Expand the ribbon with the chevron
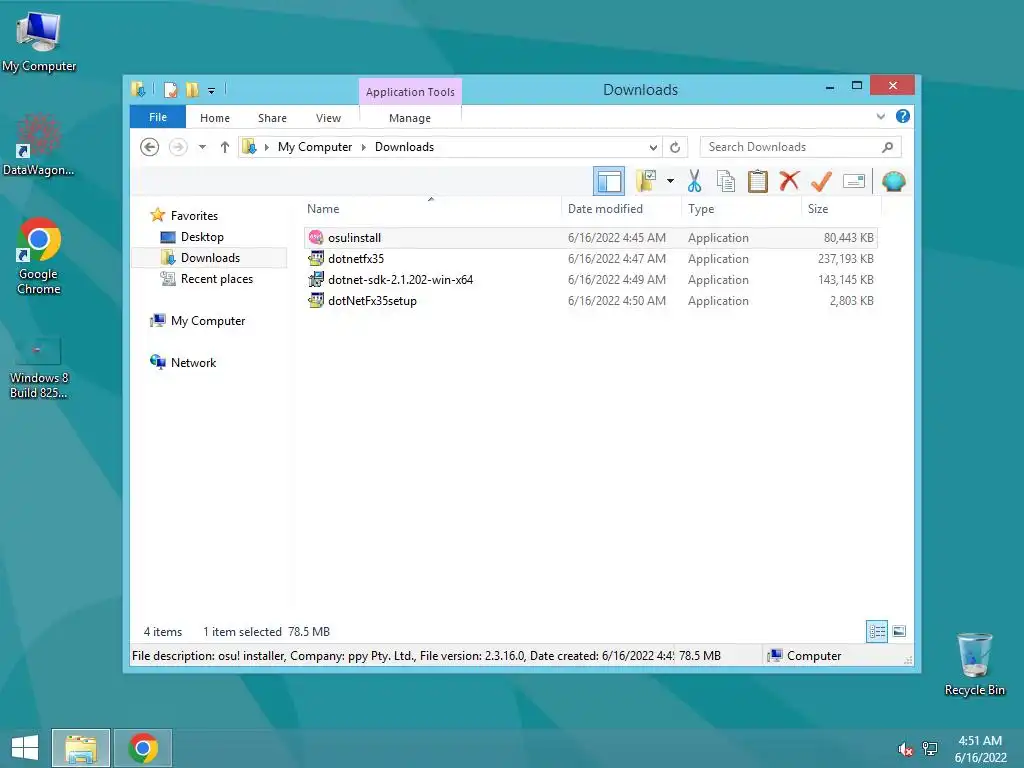The width and height of the screenshot is (1024, 768). 880,116
